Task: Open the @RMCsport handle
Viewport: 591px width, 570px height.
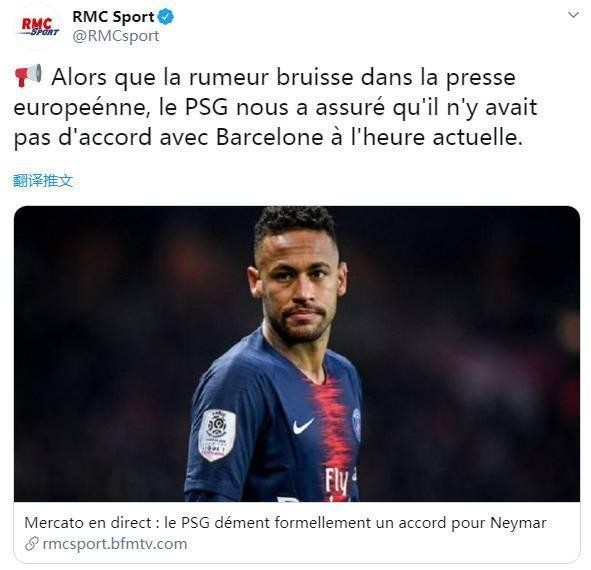Action: click(x=116, y=36)
